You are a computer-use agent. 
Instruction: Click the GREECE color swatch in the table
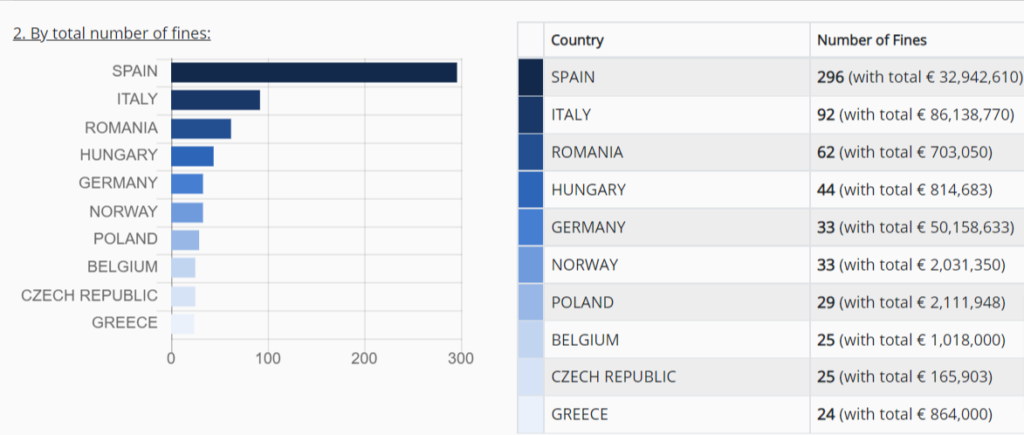coord(530,414)
